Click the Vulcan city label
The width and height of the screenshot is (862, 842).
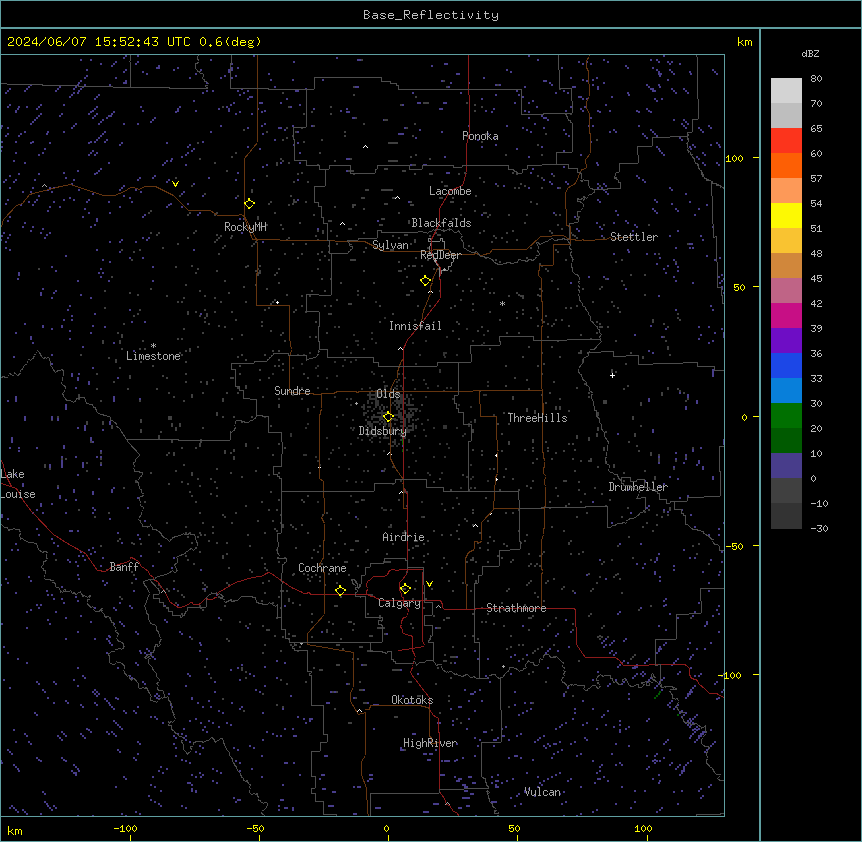(543, 792)
